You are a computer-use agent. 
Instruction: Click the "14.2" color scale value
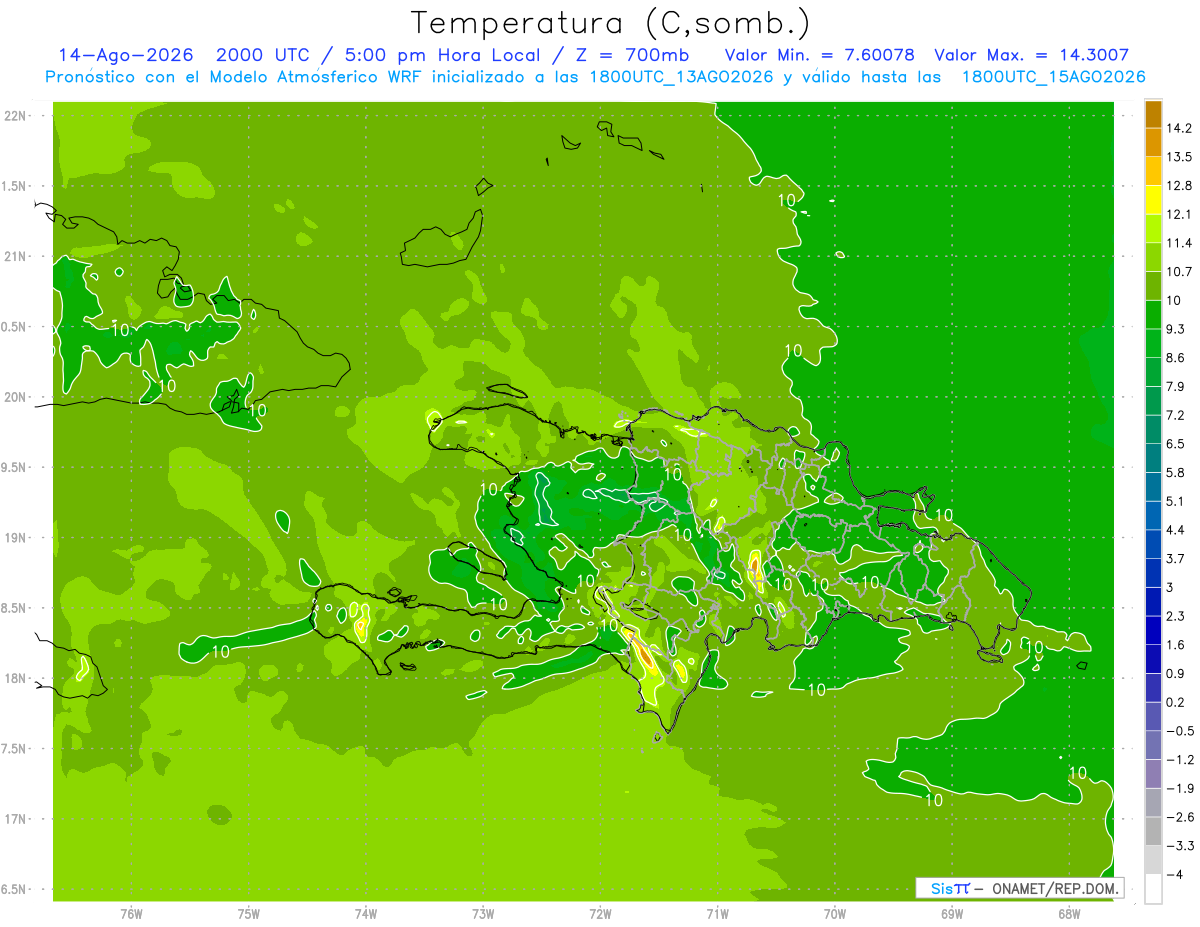1179,128
